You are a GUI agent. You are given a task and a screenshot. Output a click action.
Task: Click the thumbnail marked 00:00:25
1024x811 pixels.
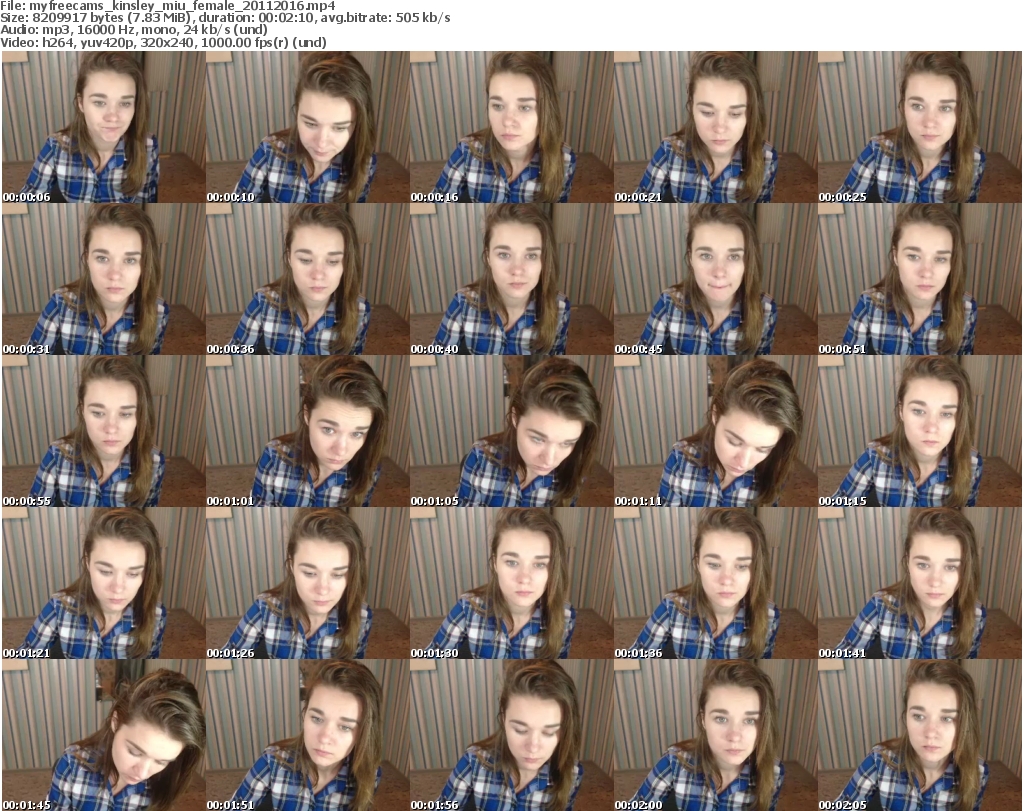920,127
